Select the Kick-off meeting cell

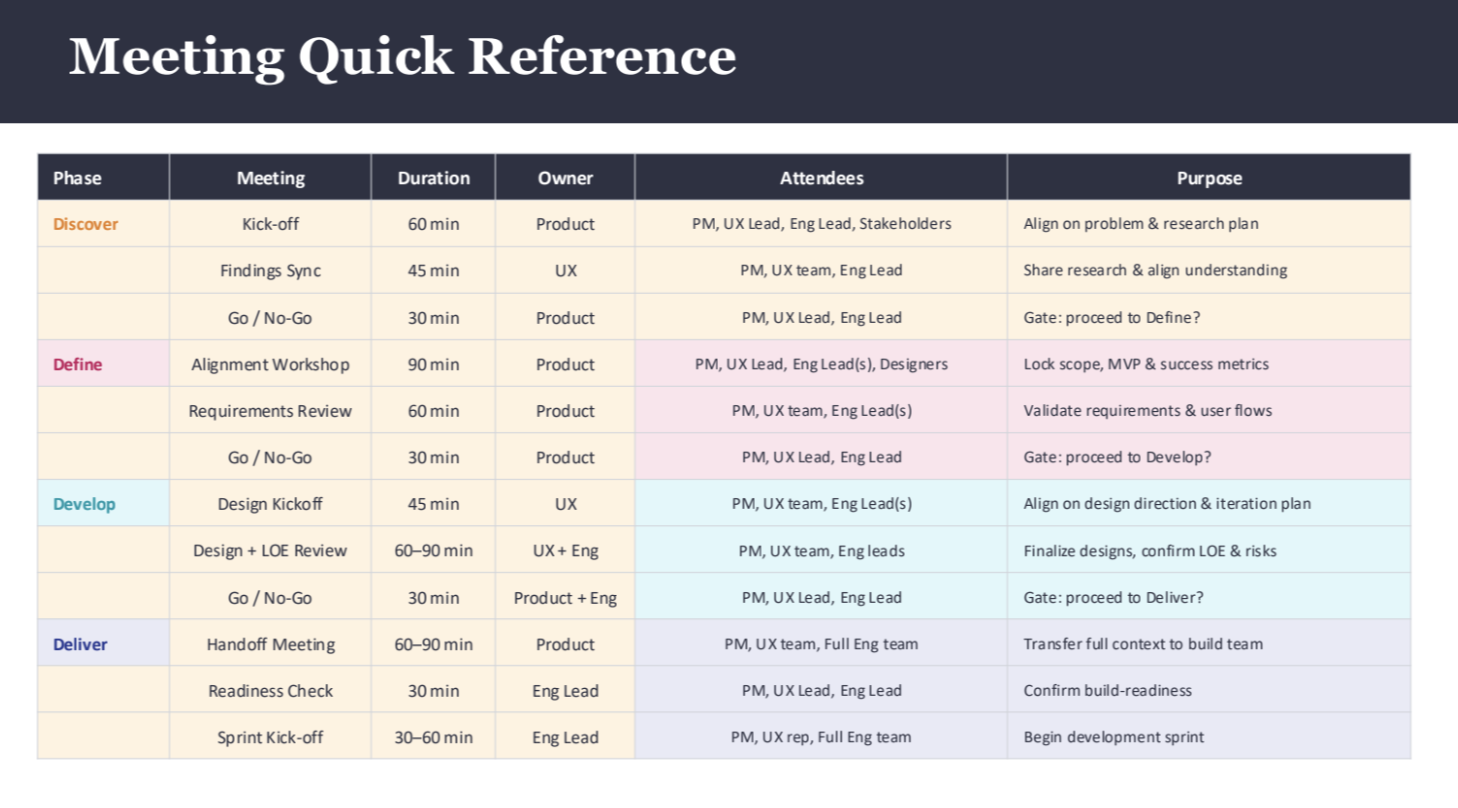pyautogui.click(x=270, y=224)
